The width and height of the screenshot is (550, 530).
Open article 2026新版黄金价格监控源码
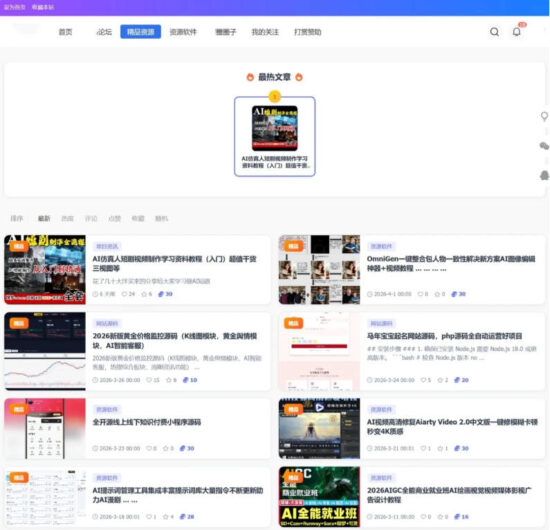click(x=175, y=341)
